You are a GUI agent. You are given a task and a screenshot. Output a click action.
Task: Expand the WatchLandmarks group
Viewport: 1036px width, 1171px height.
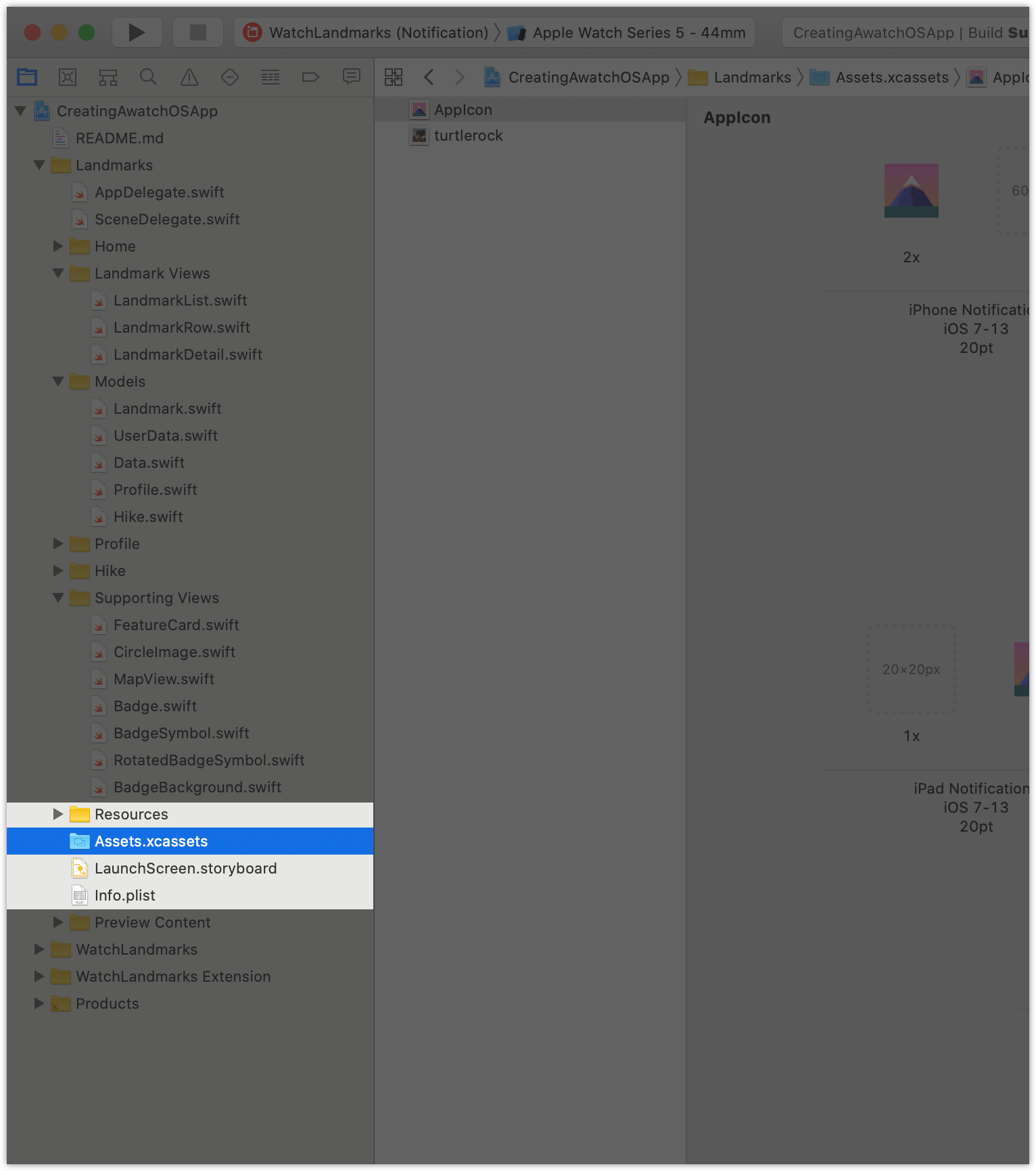point(39,949)
